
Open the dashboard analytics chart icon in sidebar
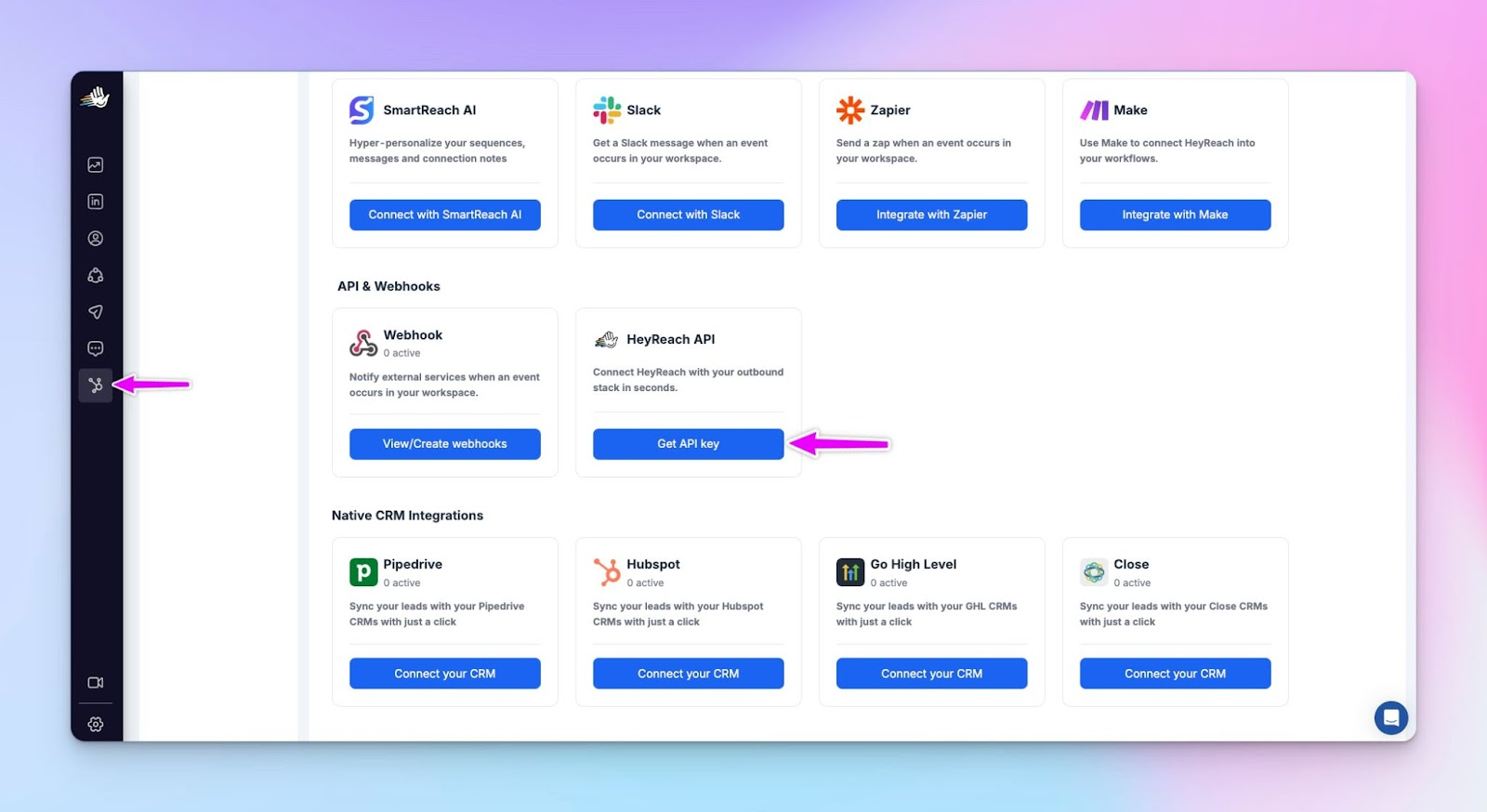pyautogui.click(x=95, y=164)
